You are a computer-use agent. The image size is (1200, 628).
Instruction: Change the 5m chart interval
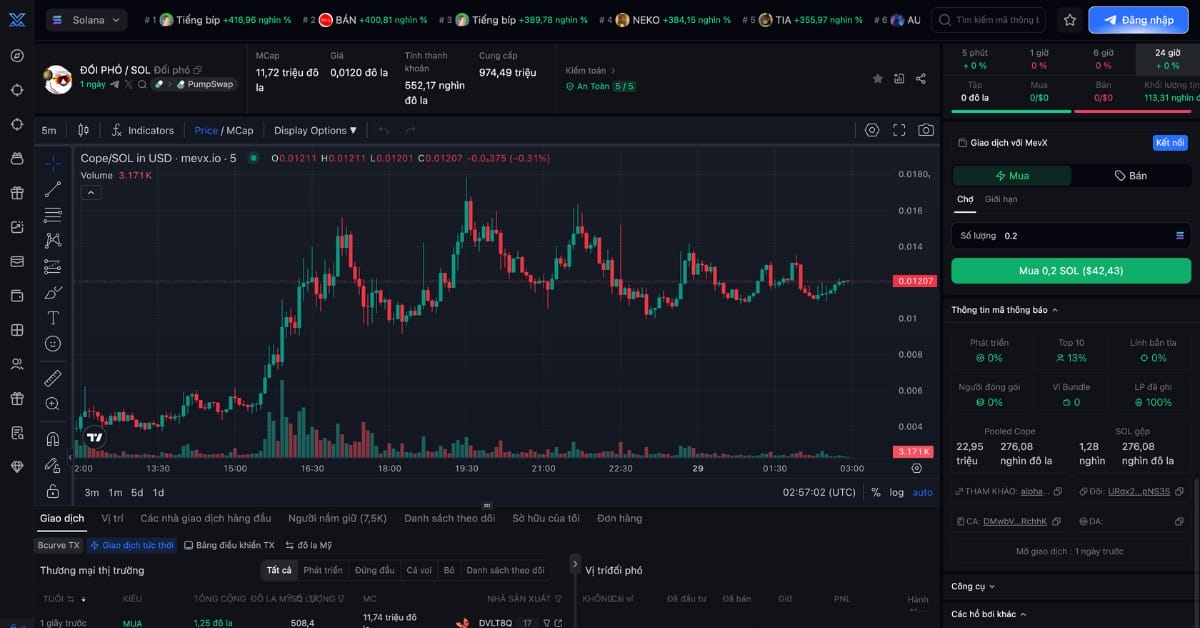tap(49, 130)
